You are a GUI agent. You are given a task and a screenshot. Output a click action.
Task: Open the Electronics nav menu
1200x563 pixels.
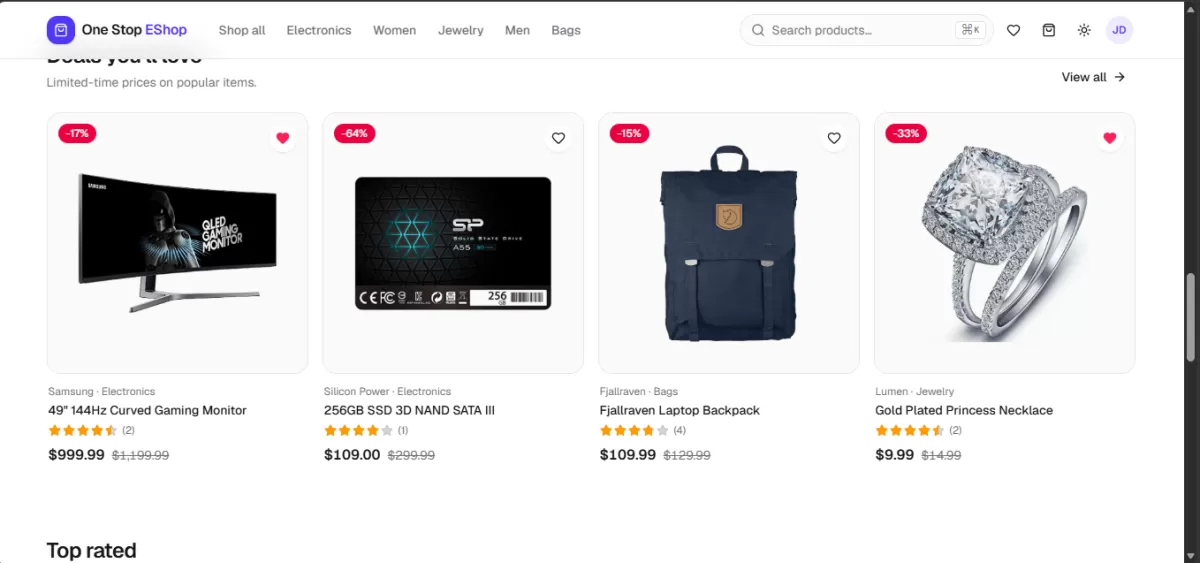tap(319, 30)
